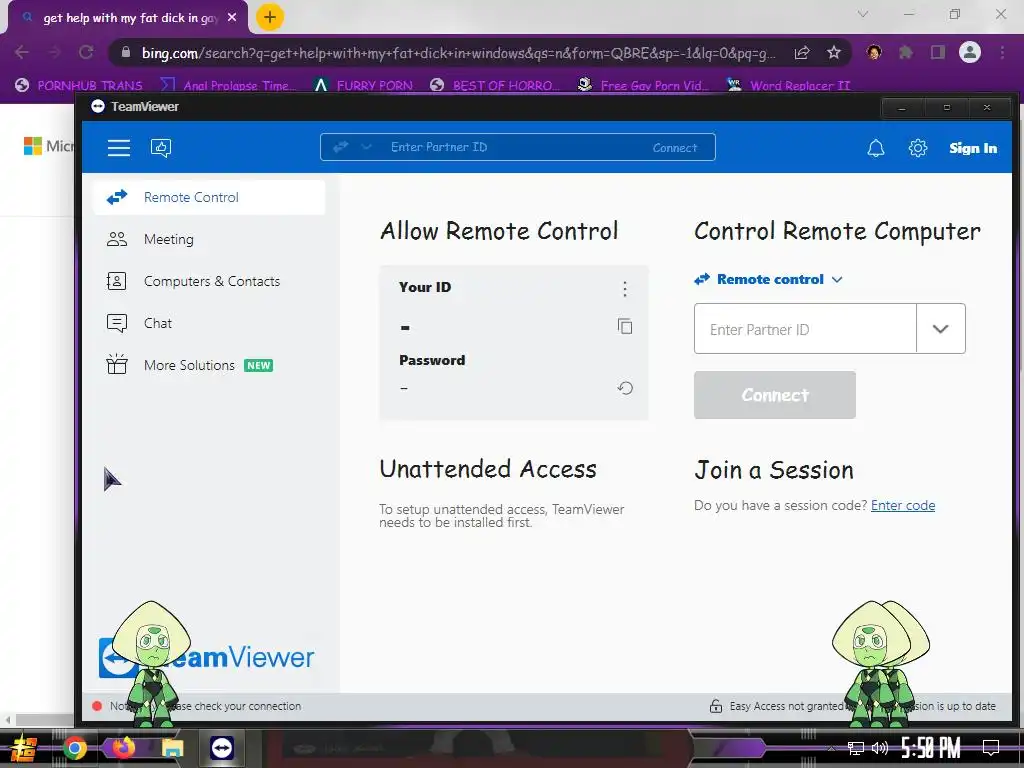Click the 'Unattended Access' heading

point(488,469)
